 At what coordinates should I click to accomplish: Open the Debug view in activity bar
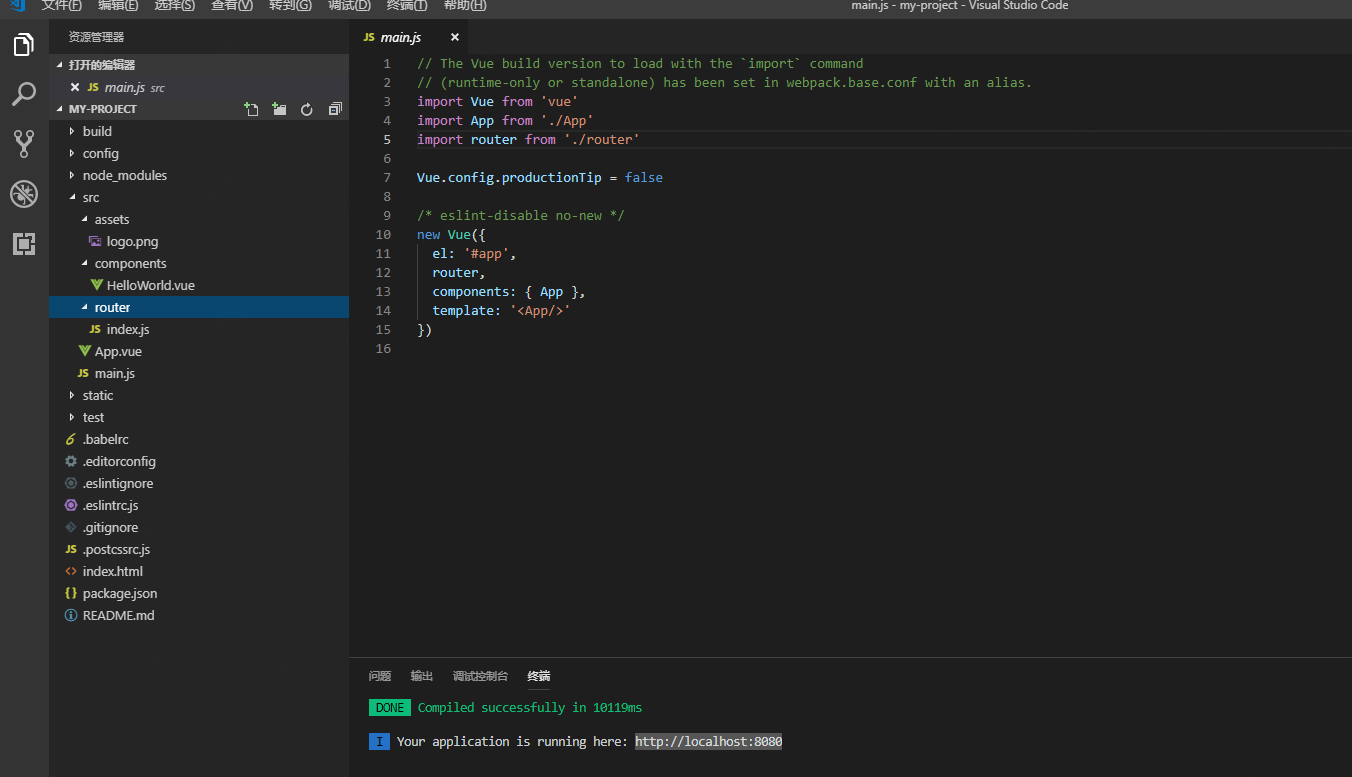pyautogui.click(x=24, y=194)
